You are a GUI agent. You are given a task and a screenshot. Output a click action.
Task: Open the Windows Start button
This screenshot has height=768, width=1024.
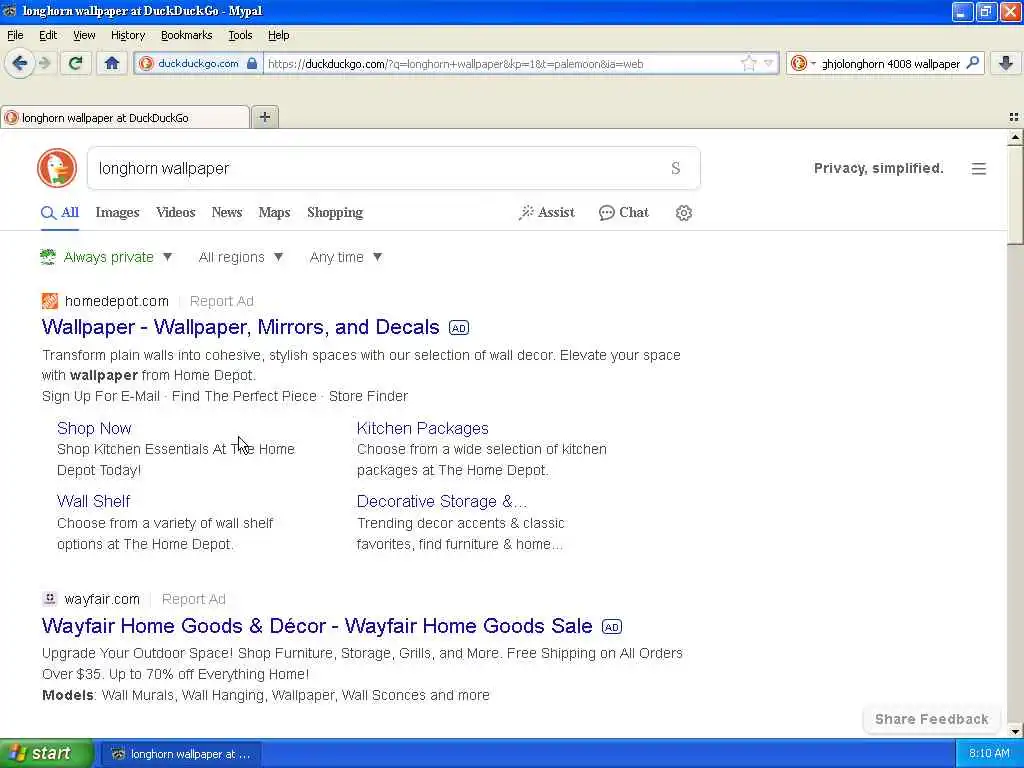pos(46,754)
